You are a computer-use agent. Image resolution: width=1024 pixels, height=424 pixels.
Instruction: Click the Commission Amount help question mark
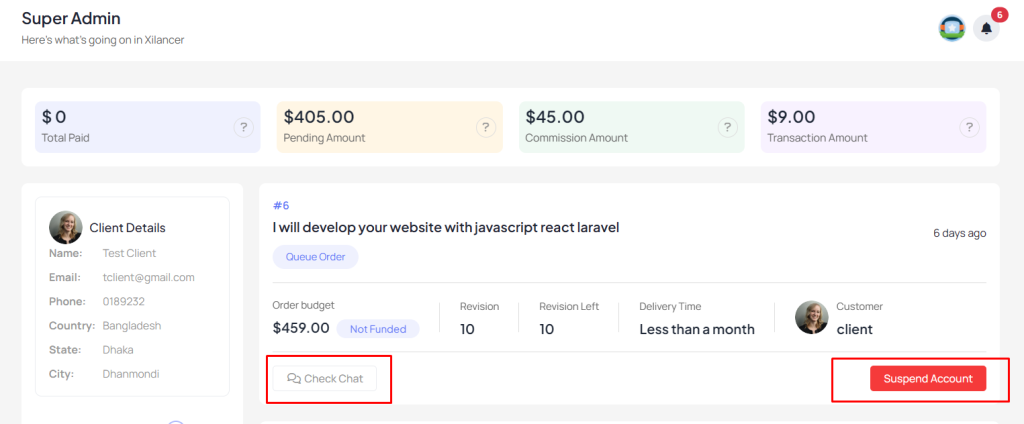[728, 127]
